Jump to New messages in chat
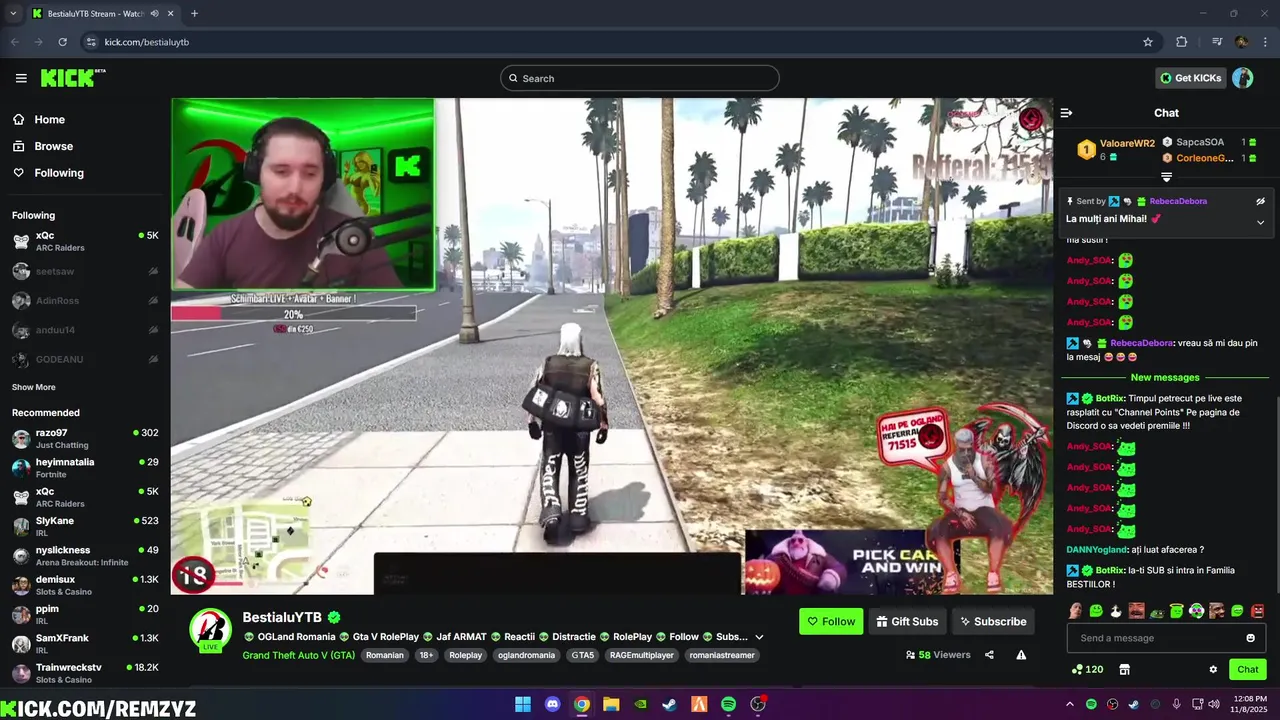1280x720 pixels. click(x=1165, y=378)
